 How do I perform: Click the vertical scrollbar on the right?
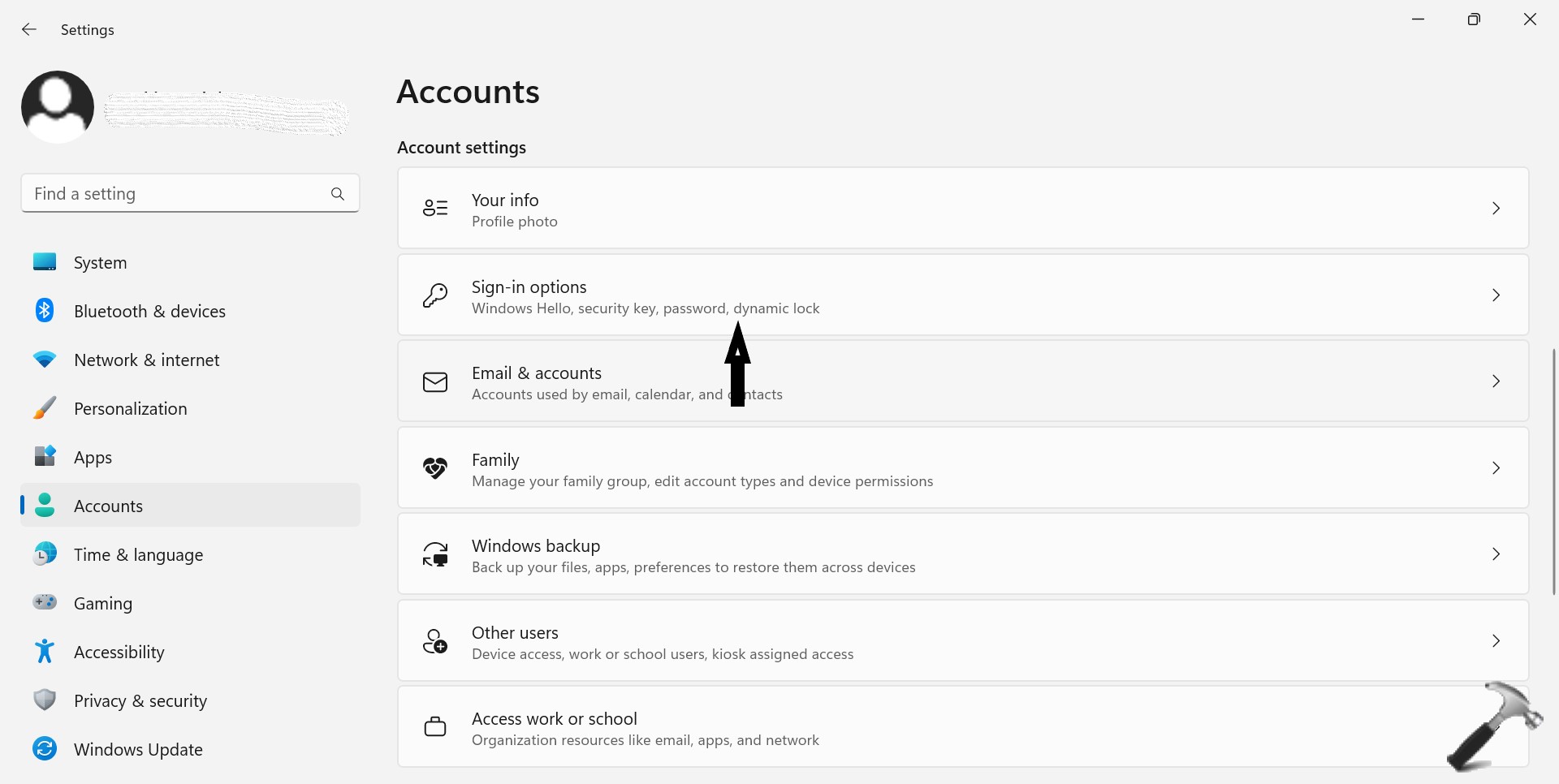click(x=1554, y=471)
